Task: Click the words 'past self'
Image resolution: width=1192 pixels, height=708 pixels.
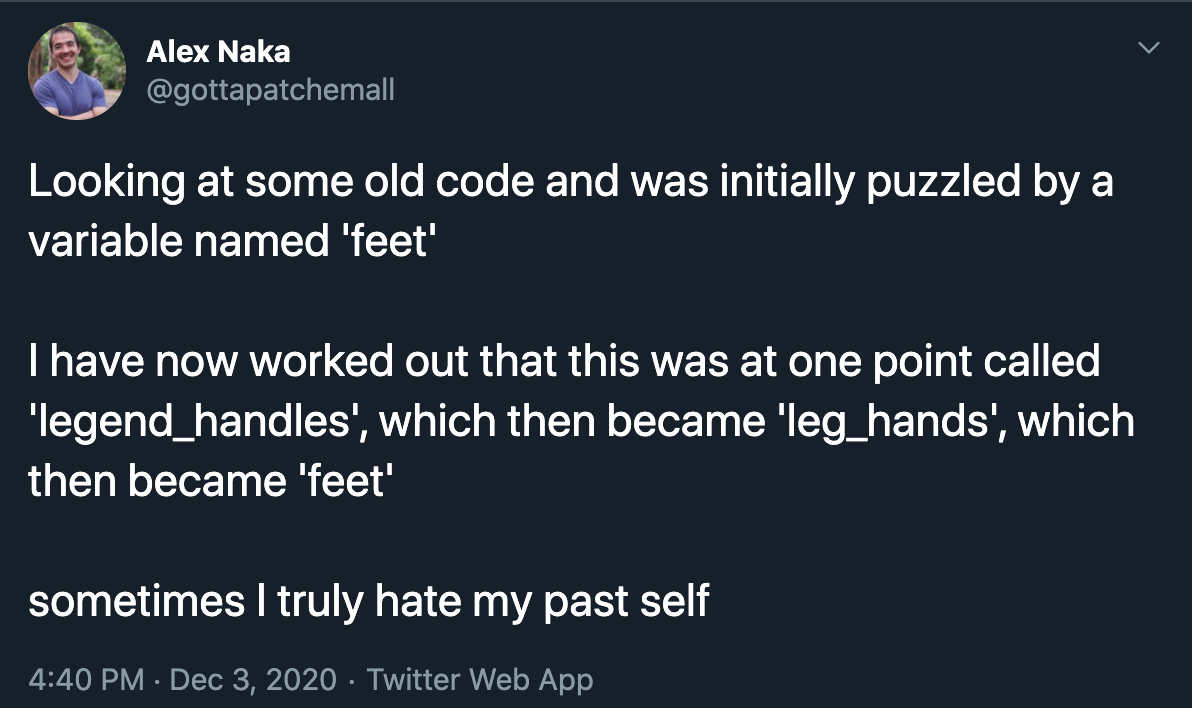Action: 626,602
